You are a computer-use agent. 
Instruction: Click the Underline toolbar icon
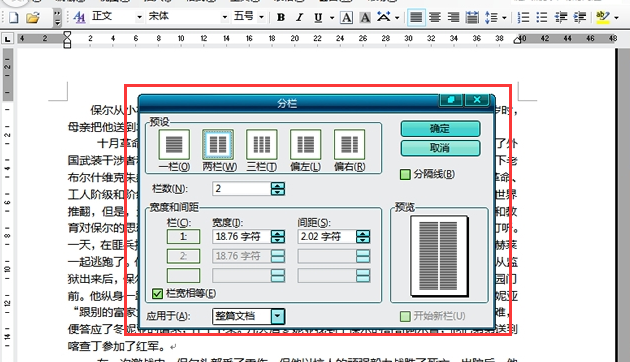coord(318,17)
